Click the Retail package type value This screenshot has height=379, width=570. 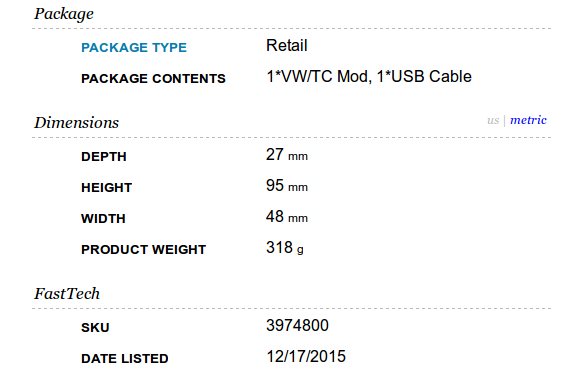[x=287, y=45]
